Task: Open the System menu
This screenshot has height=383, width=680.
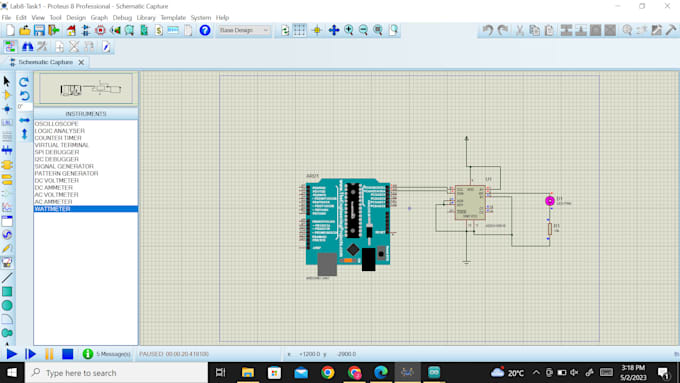Action: click(x=201, y=18)
